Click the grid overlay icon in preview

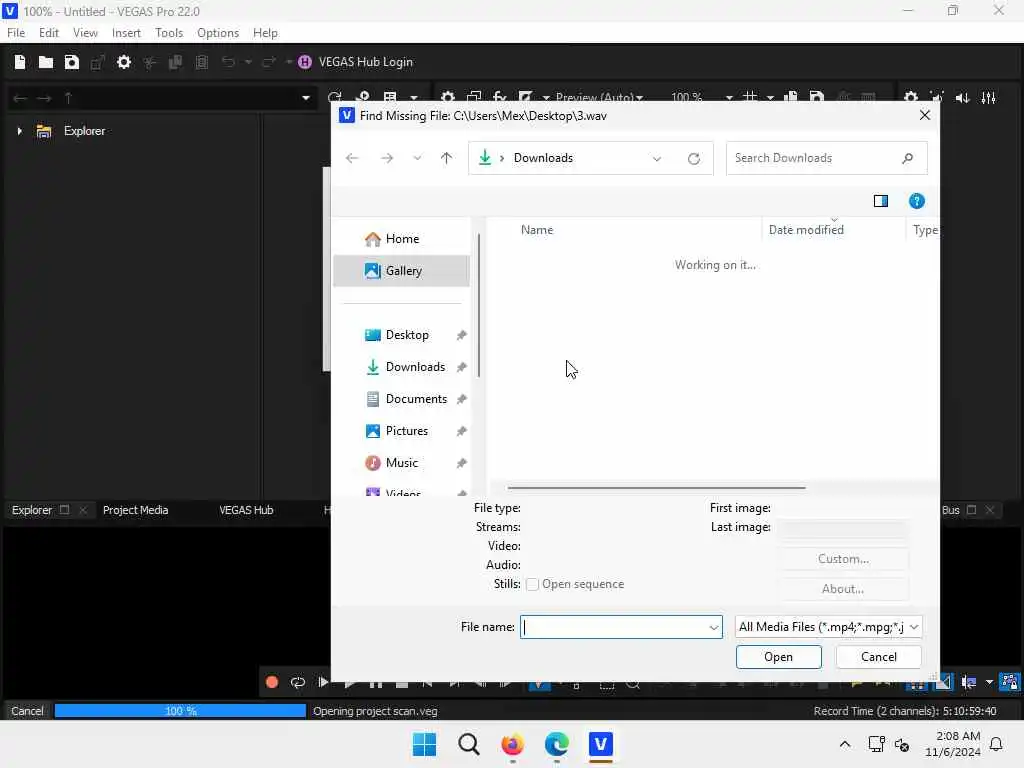750,97
